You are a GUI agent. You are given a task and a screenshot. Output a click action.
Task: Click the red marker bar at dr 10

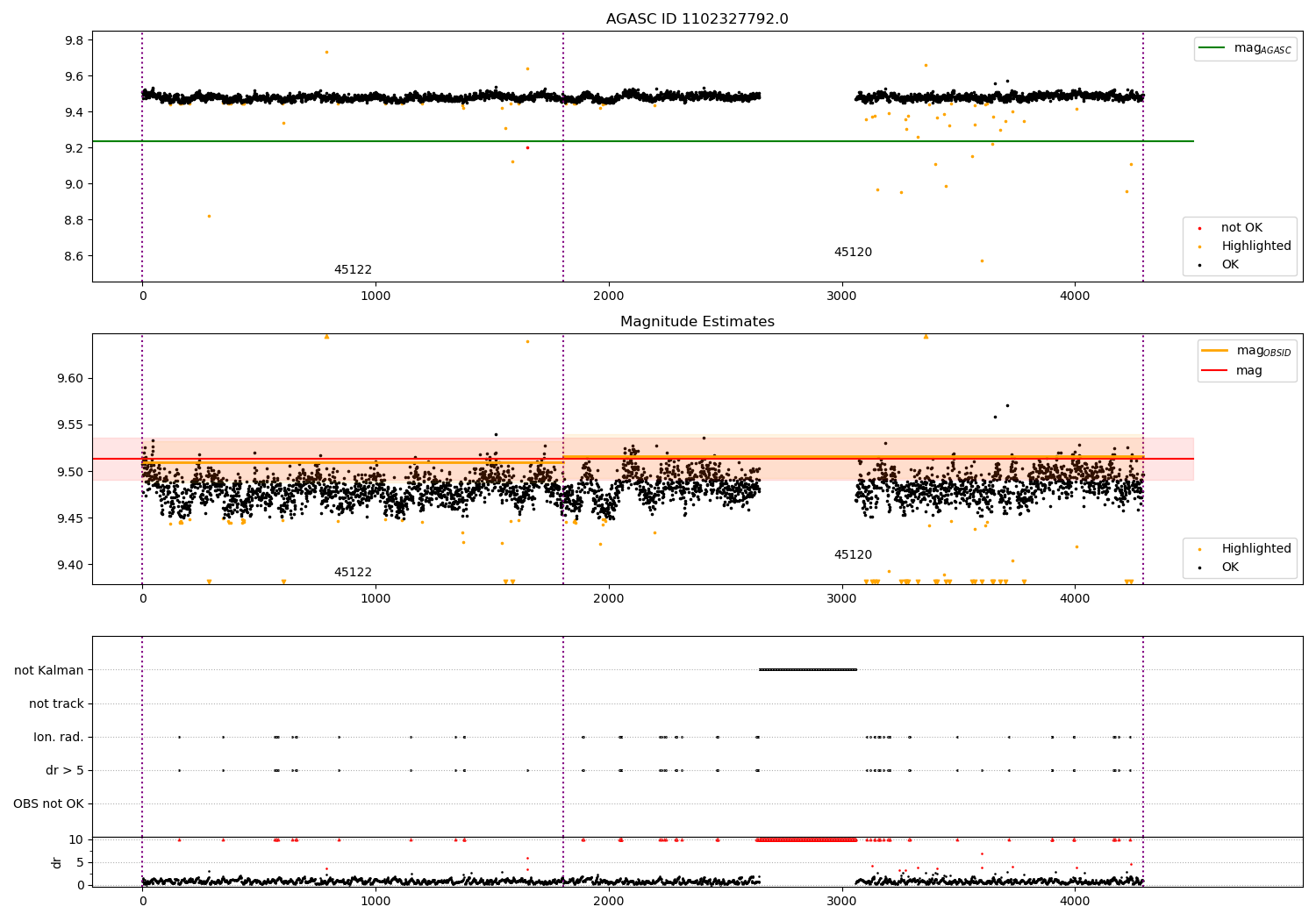pyautogui.click(x=806, y=839)
